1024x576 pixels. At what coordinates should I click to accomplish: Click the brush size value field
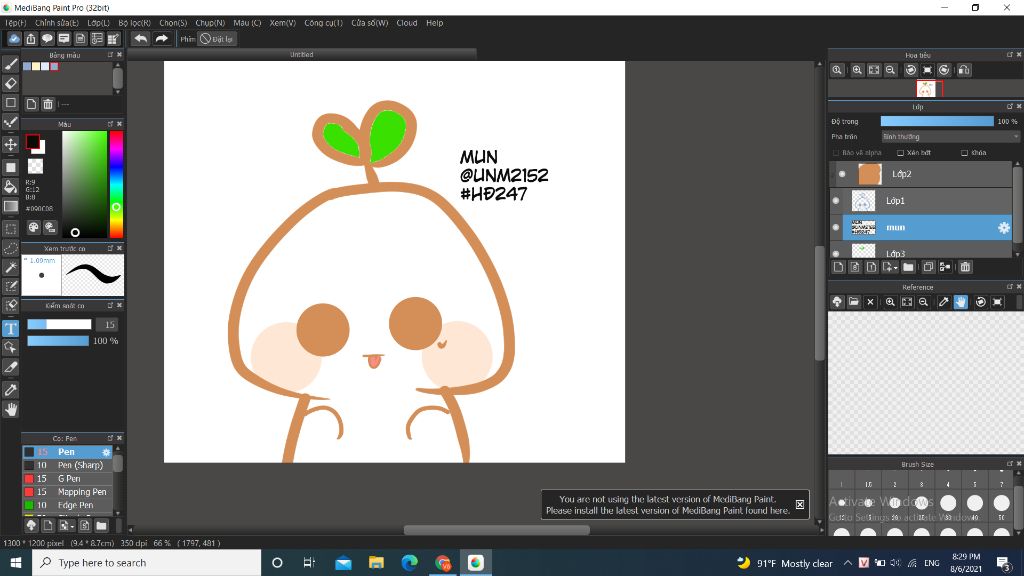[106, 325]
